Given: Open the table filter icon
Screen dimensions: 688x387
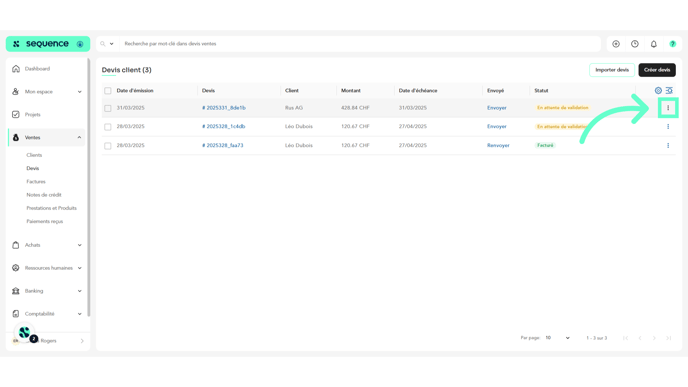Looking at the screenshot, I should (669, 90).
